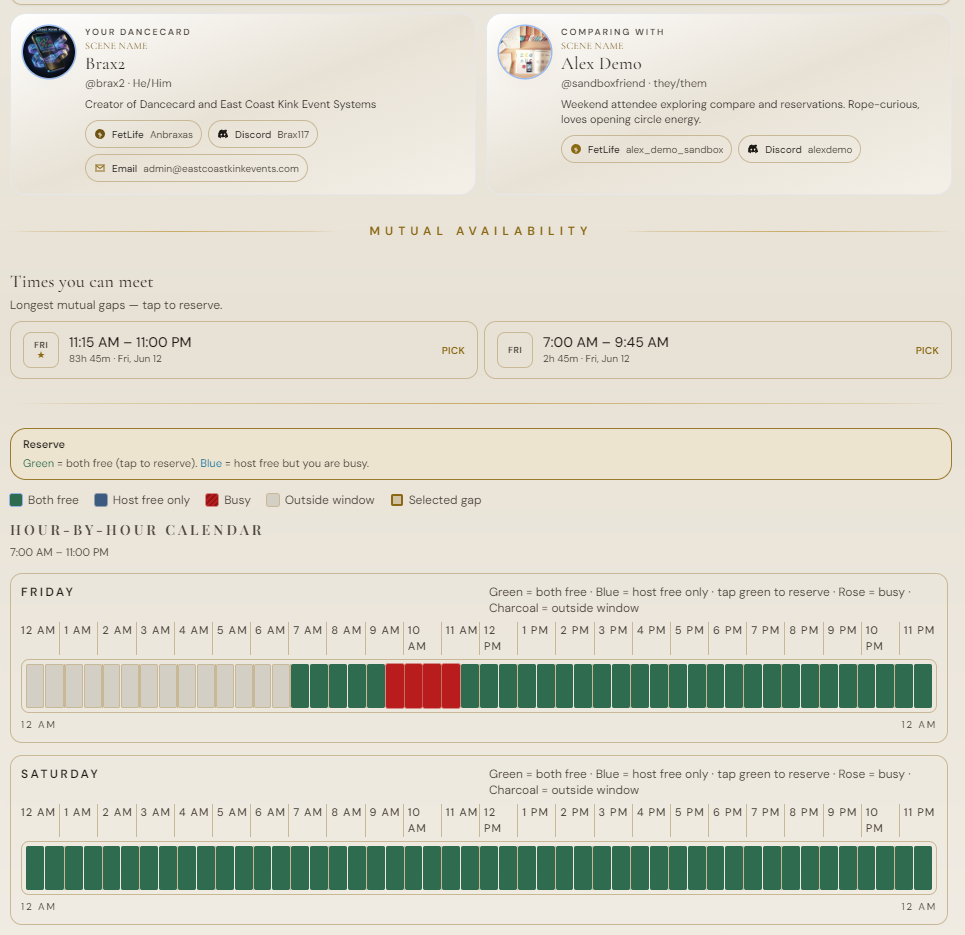Viewport: 965px width, 935px height.
Task: Click the '2h 45m · Fri, Jun 12' duration text
Action: [x=586, y=359]
